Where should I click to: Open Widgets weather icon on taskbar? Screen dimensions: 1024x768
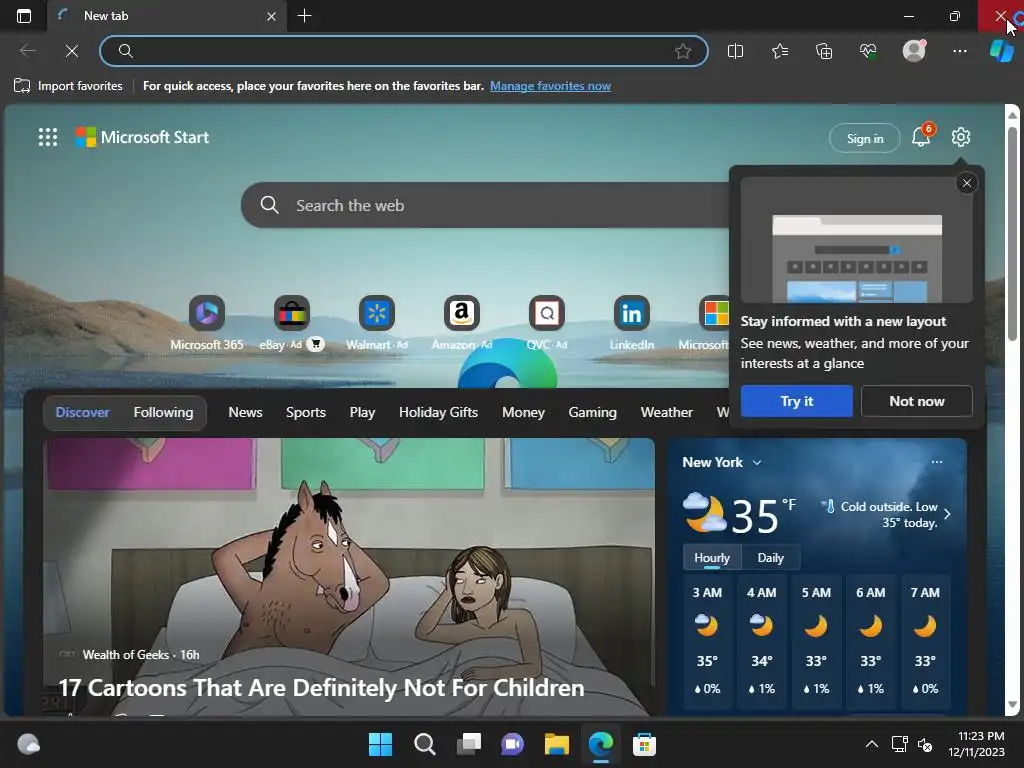tap(28, 744)
